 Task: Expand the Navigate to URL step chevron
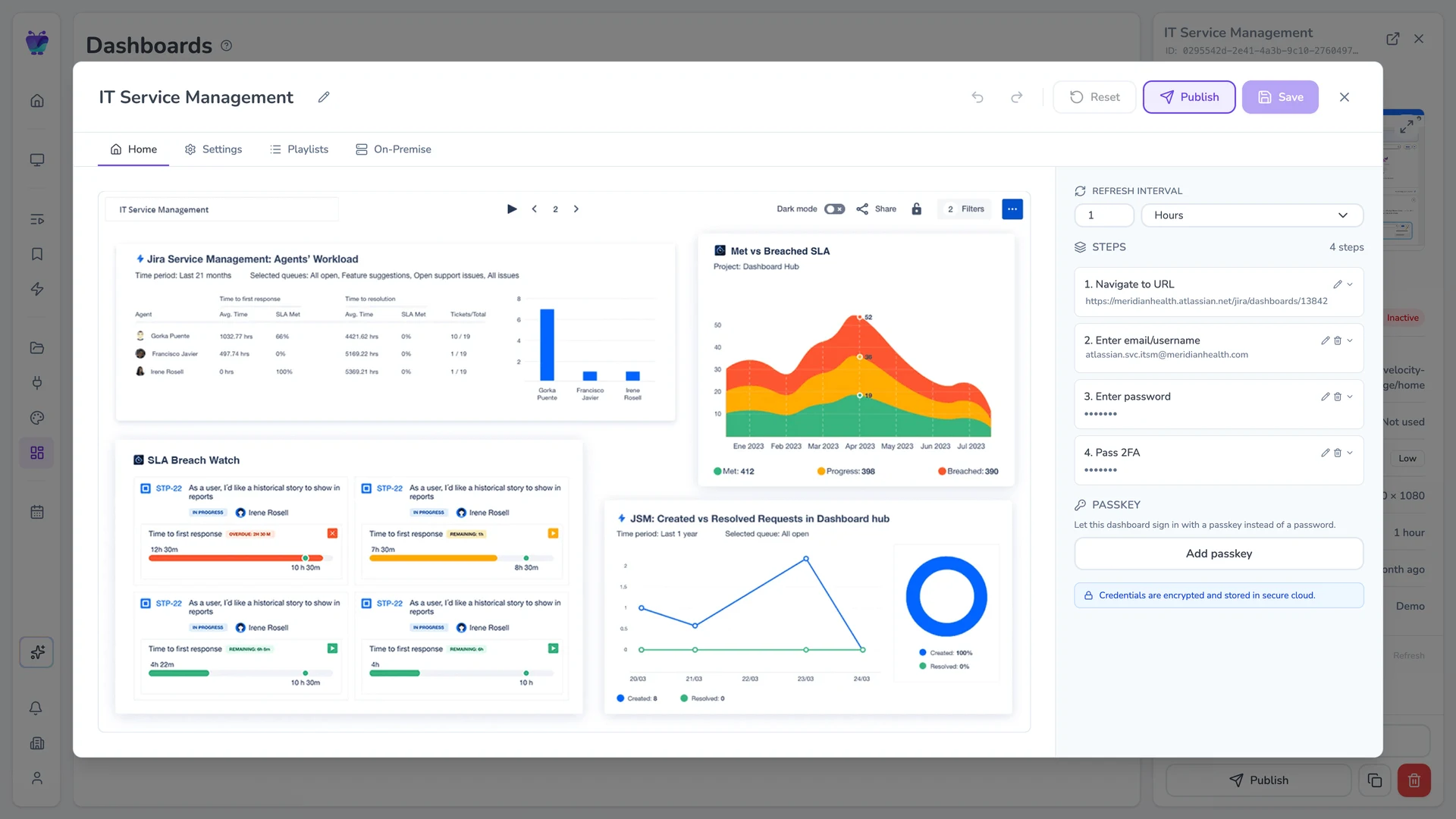tap(1350, 284)
